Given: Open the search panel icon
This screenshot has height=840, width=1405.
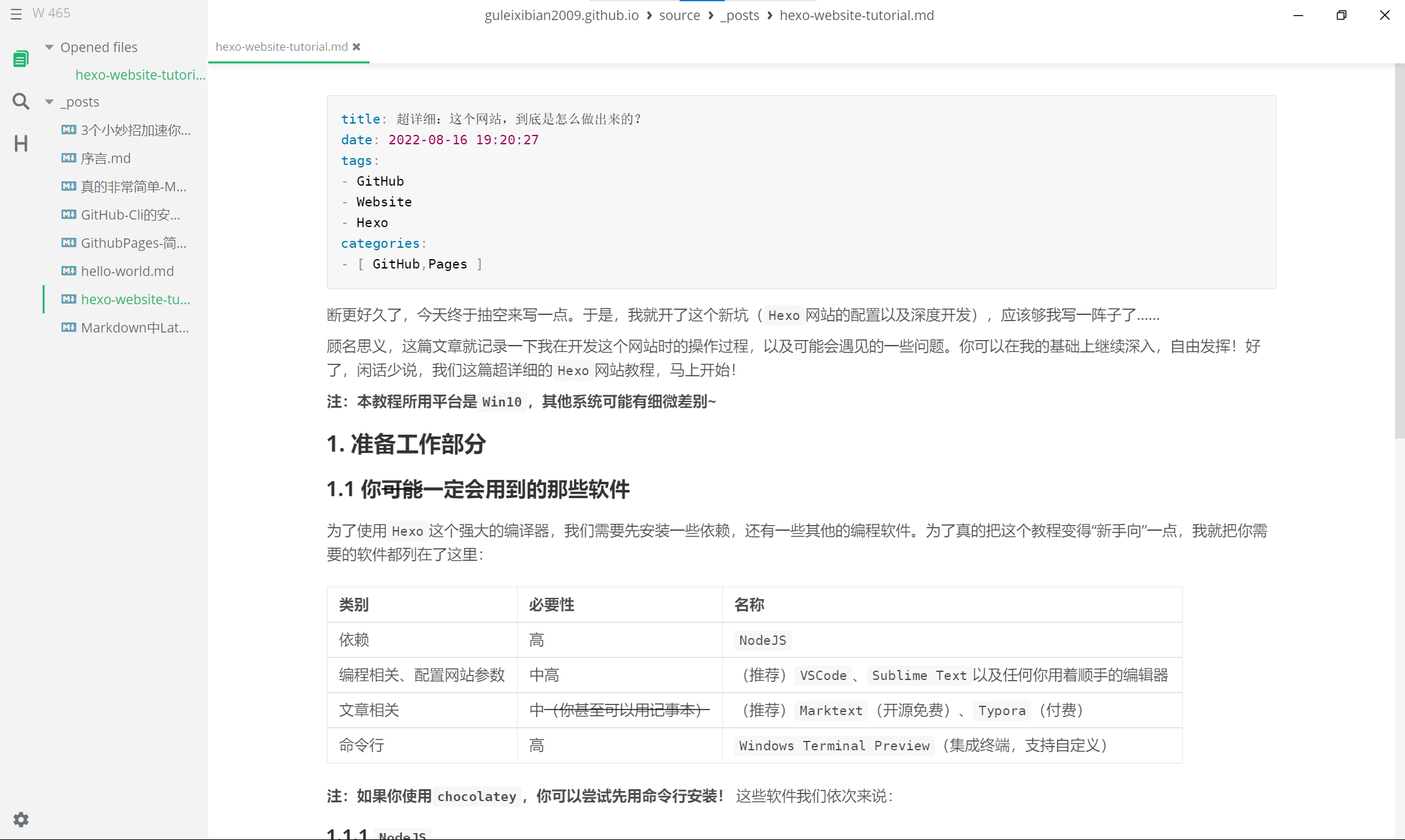Looking at the screenshot, I should pyautogui.click(x=21, y=101).
